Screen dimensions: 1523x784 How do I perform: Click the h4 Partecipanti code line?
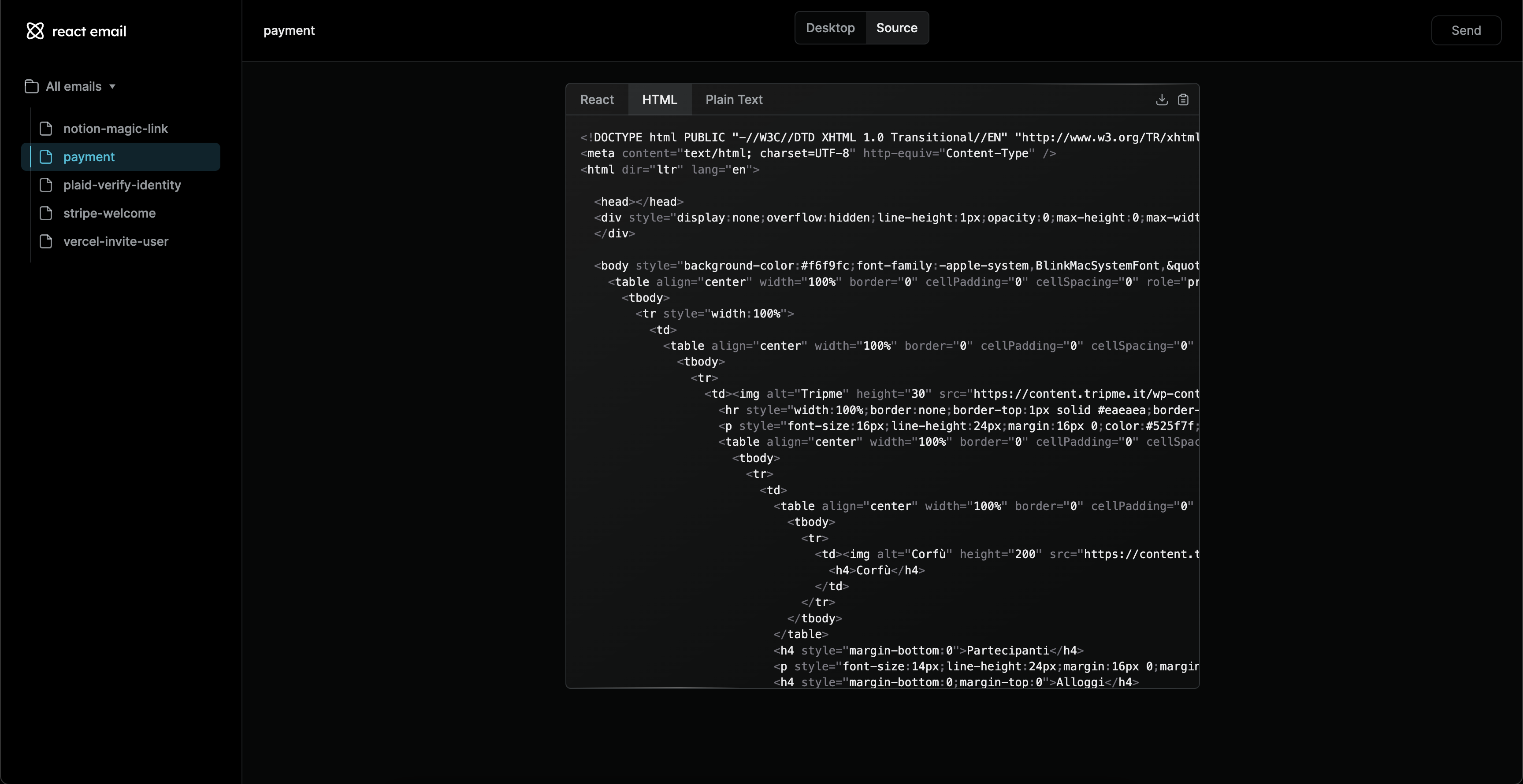[x=928, y=651]
